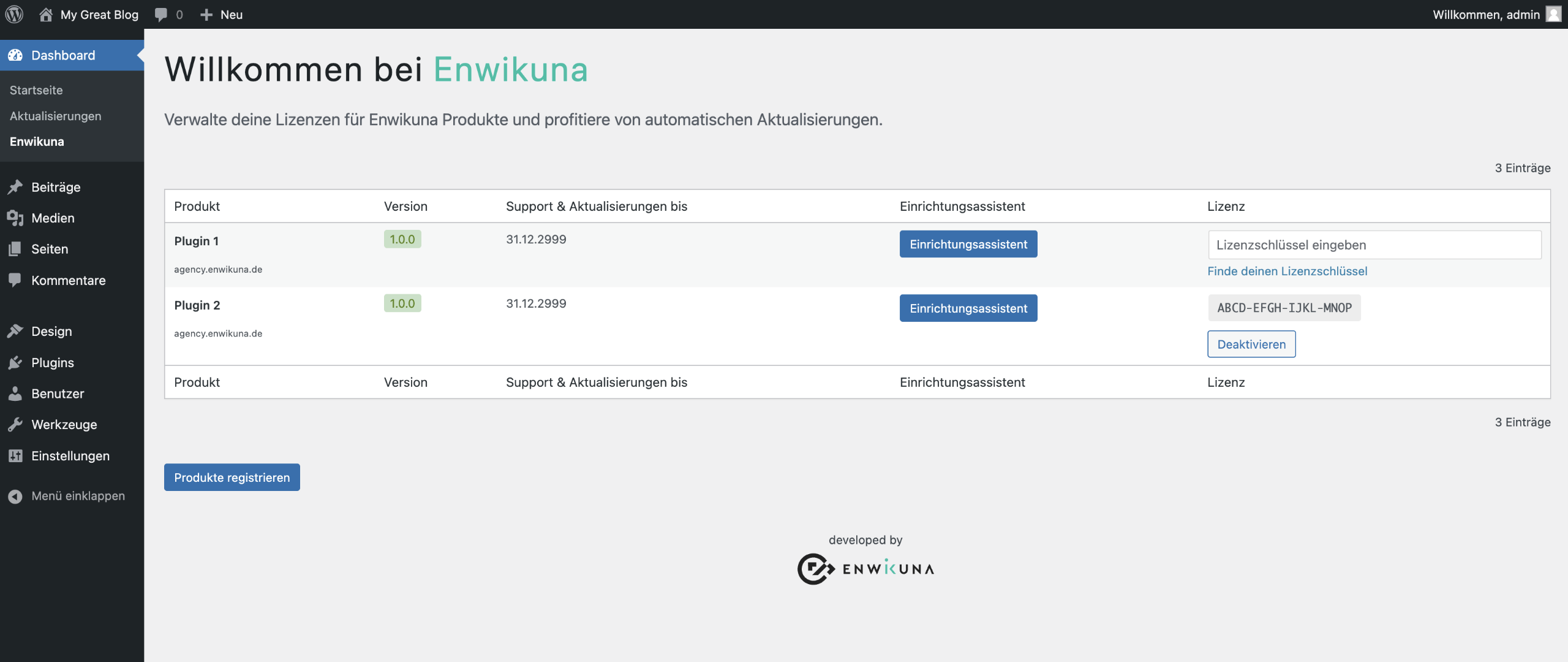Click Produkt column header at table top
The width and height of the screenshot is (1568, 662).
[x=197, y=206]
